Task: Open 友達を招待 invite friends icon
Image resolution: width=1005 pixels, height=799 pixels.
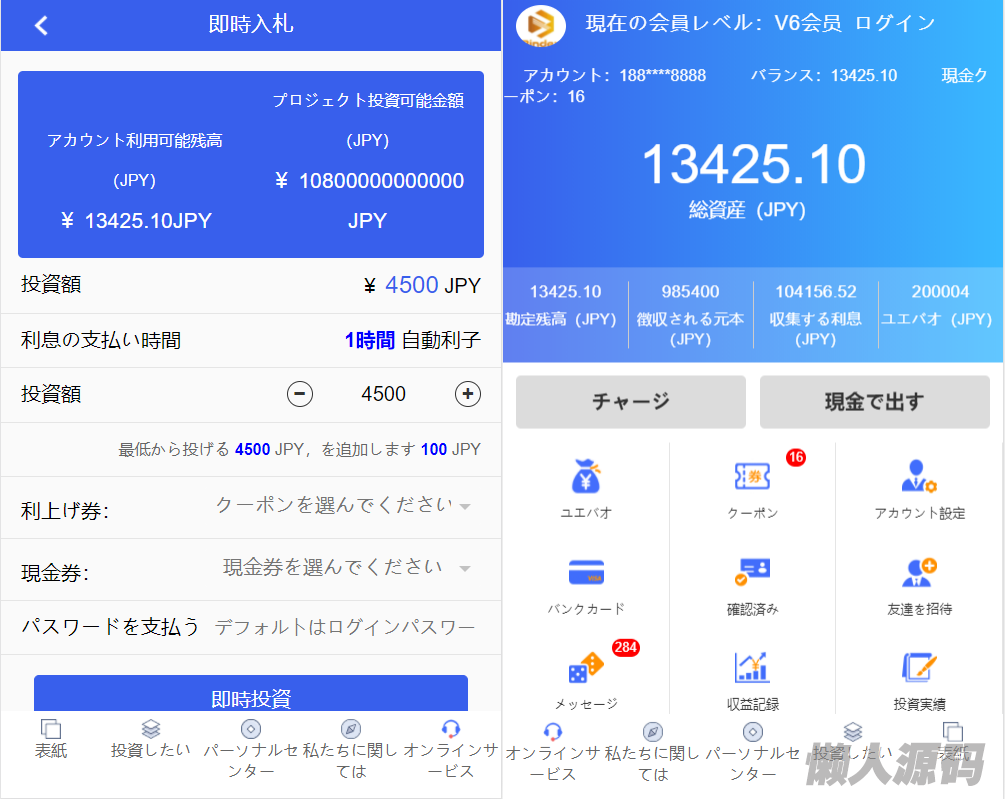Action: pyautogui.click(x=919, y=573)
